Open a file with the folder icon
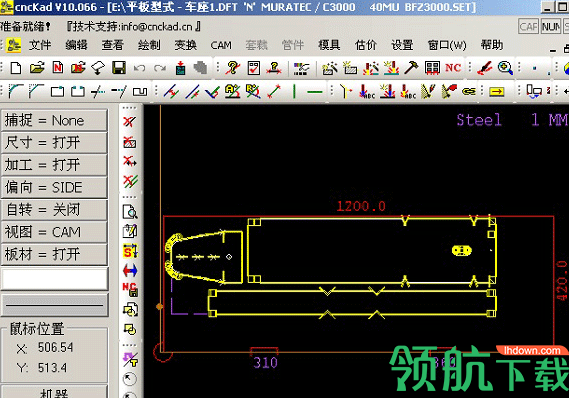 click(x=37, y=68)
